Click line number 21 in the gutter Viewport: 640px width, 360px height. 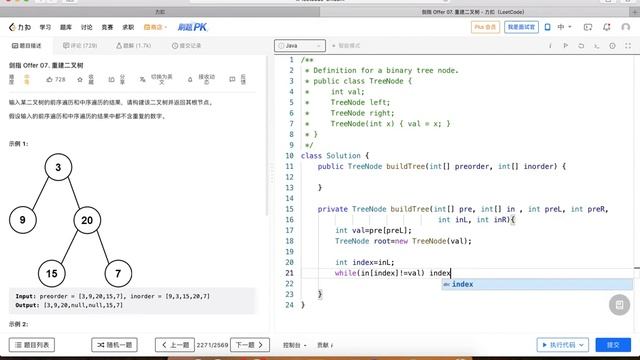(289, 273)
